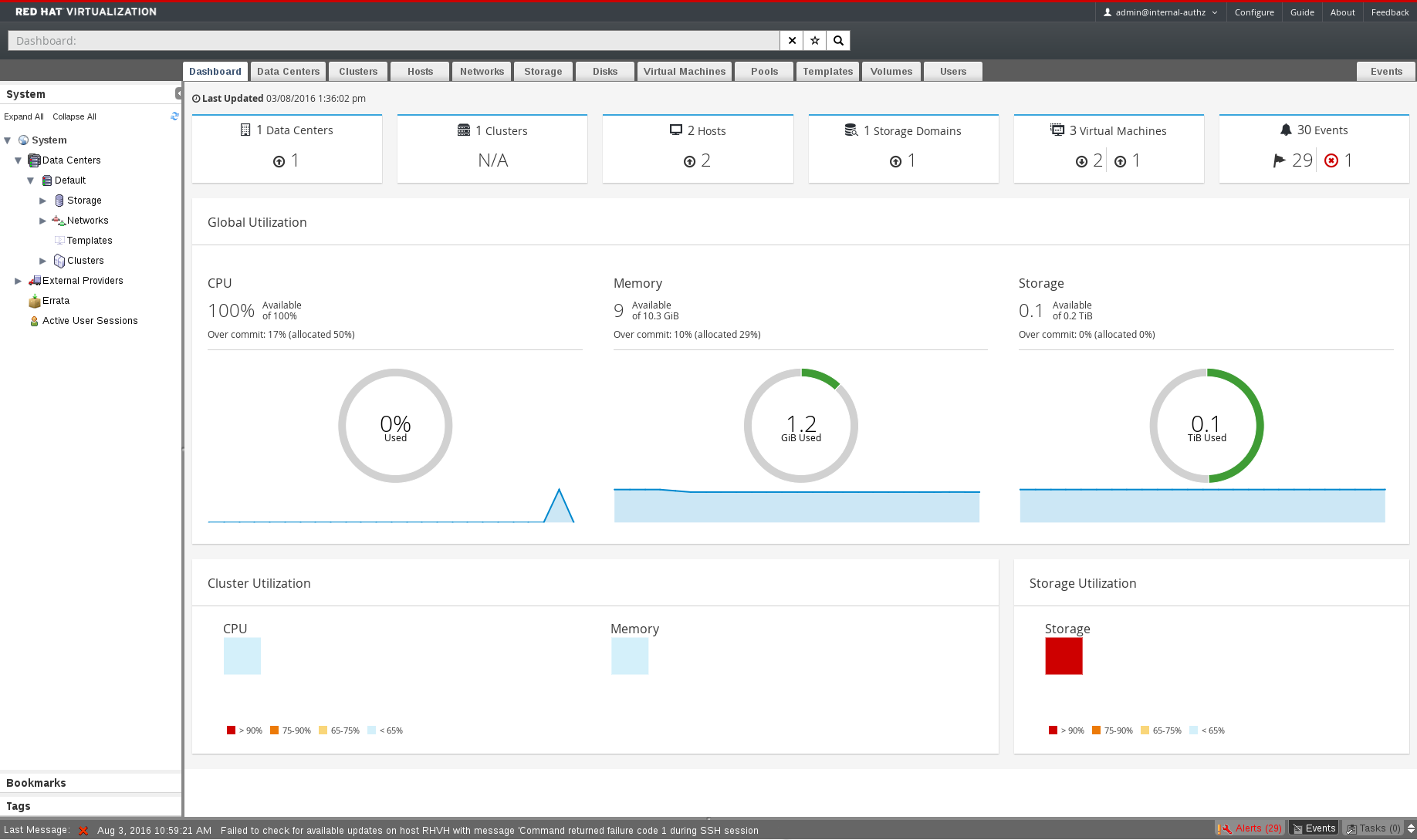Open the Bookmarks panel section

(36, 783)
